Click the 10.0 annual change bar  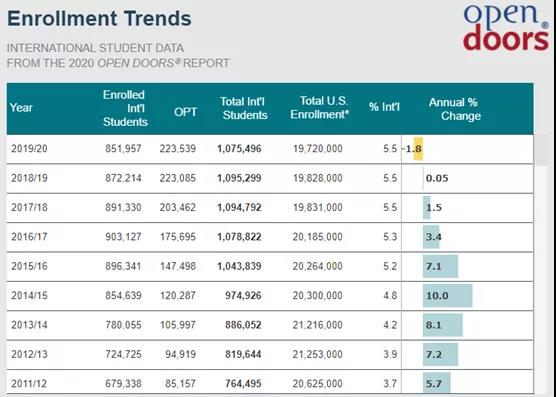click(x=447, y=296)
